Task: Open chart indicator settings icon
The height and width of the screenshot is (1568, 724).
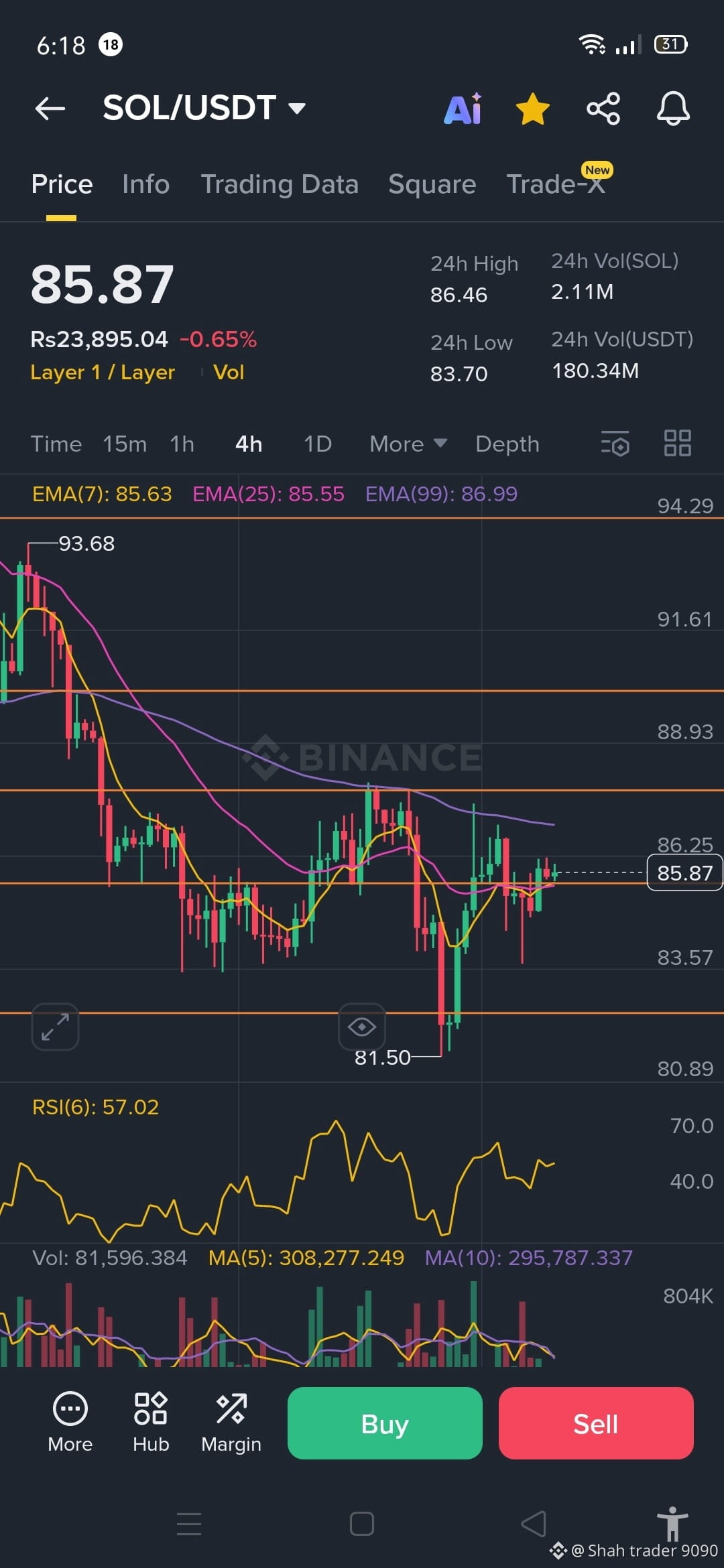Action: pos(615,444)
